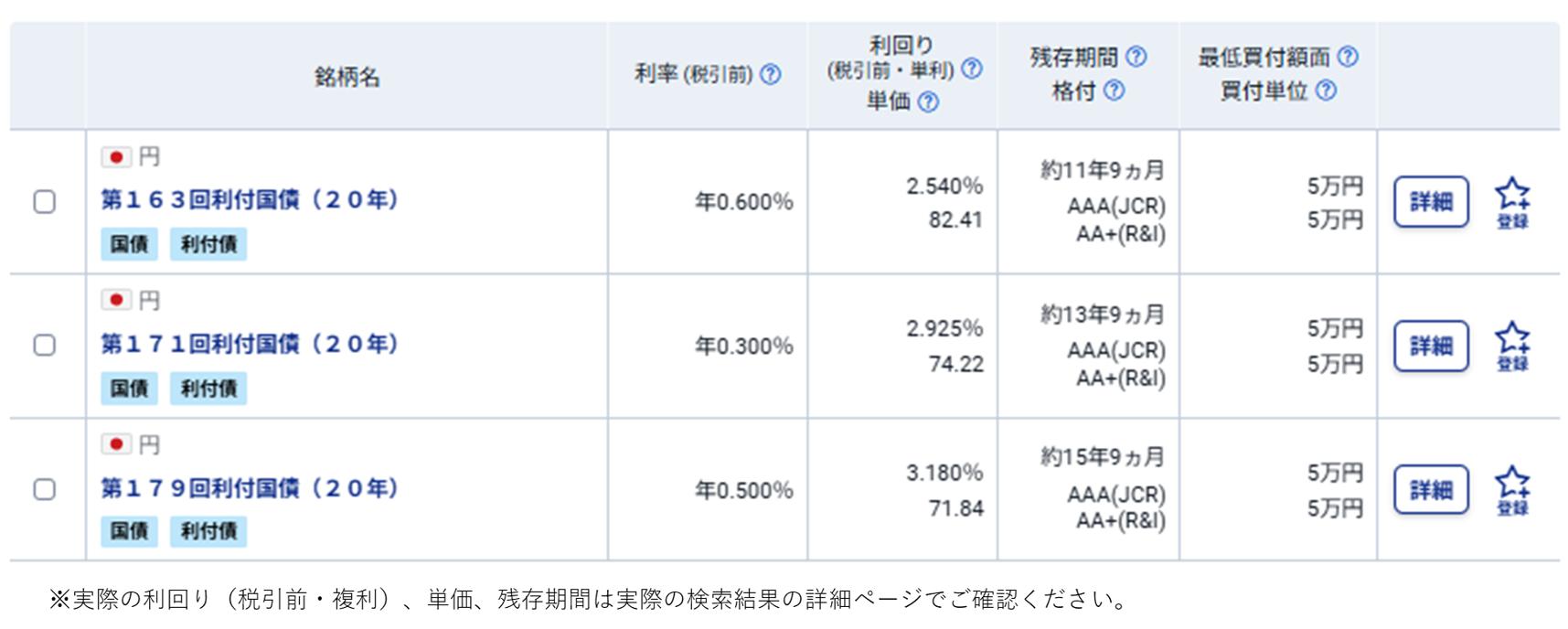
Task: View 詳細 of 第179回利付国債
Action: pyautogui.click(x=1431, y=490)
